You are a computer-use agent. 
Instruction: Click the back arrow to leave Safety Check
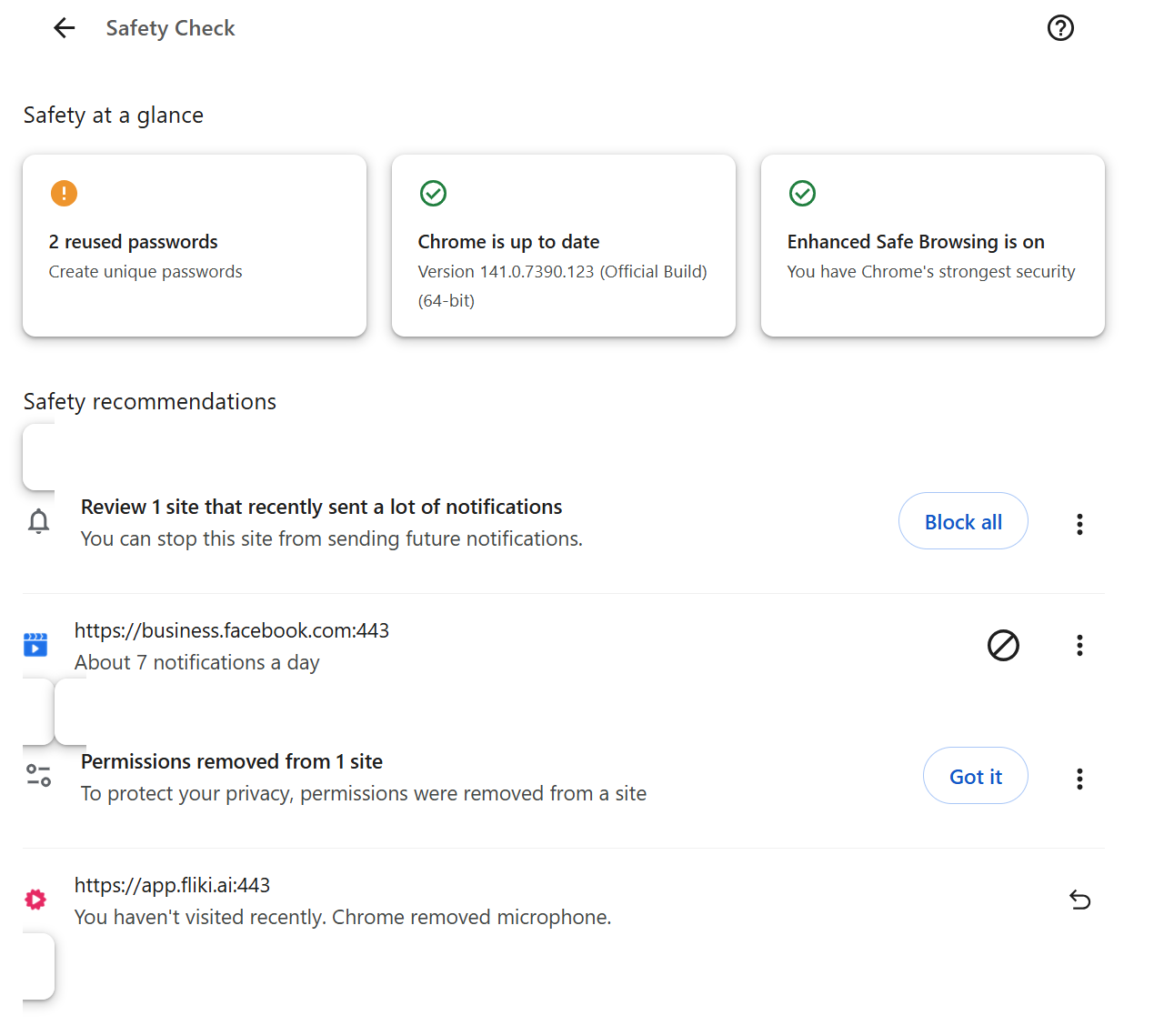pos(64,28)
